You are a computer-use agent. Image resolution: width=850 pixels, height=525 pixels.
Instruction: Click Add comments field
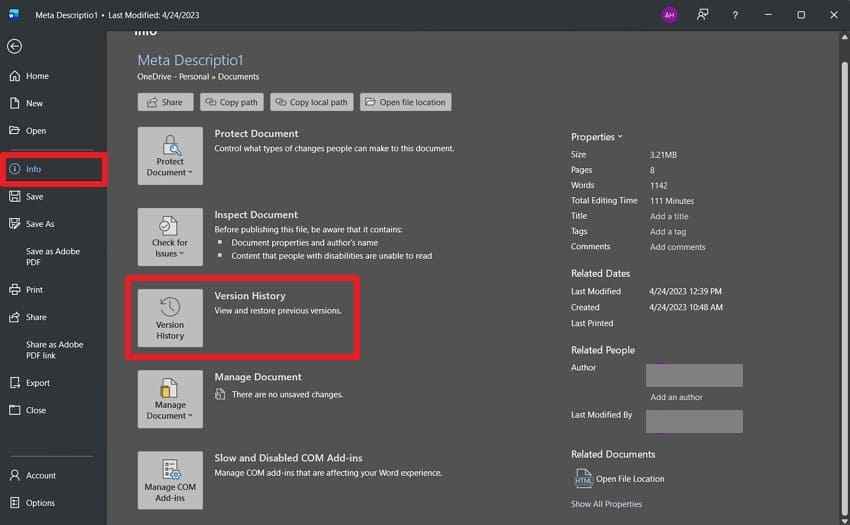(x=678, y=247)
